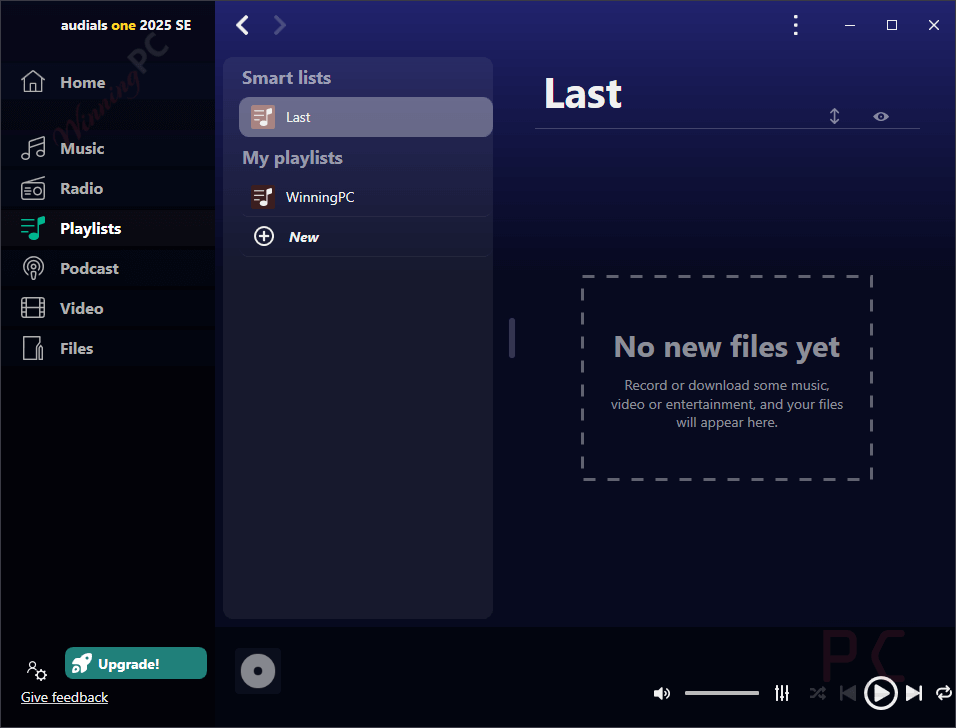This screenshot has width=956, height=728.
Task: Toggle the eye view options icon
Action: (x=880, y=116)
